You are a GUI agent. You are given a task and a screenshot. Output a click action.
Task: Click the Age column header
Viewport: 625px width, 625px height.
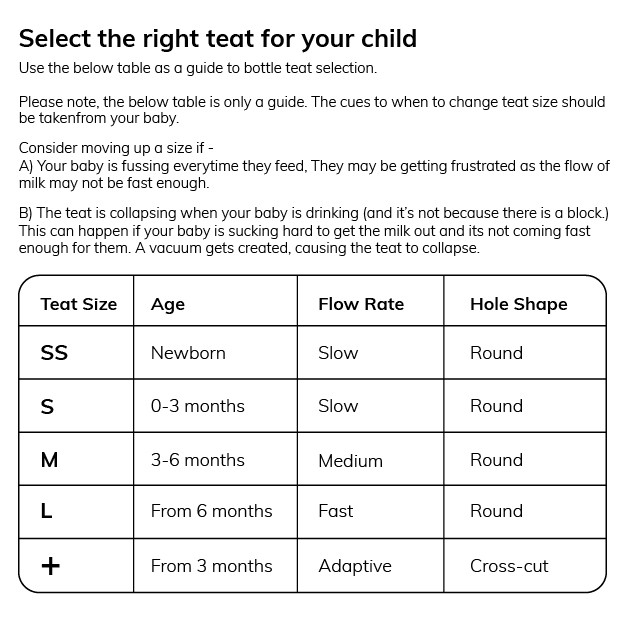(167, 304)
